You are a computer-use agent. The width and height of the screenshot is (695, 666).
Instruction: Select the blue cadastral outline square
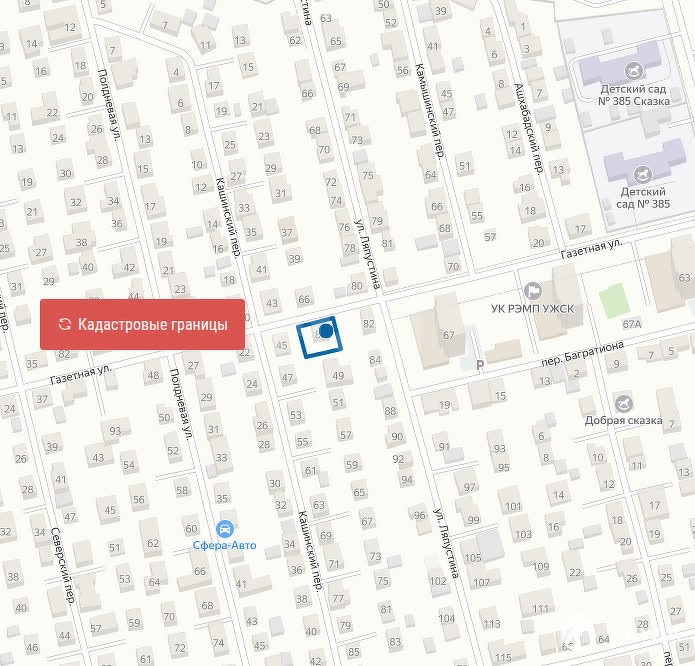320,337
